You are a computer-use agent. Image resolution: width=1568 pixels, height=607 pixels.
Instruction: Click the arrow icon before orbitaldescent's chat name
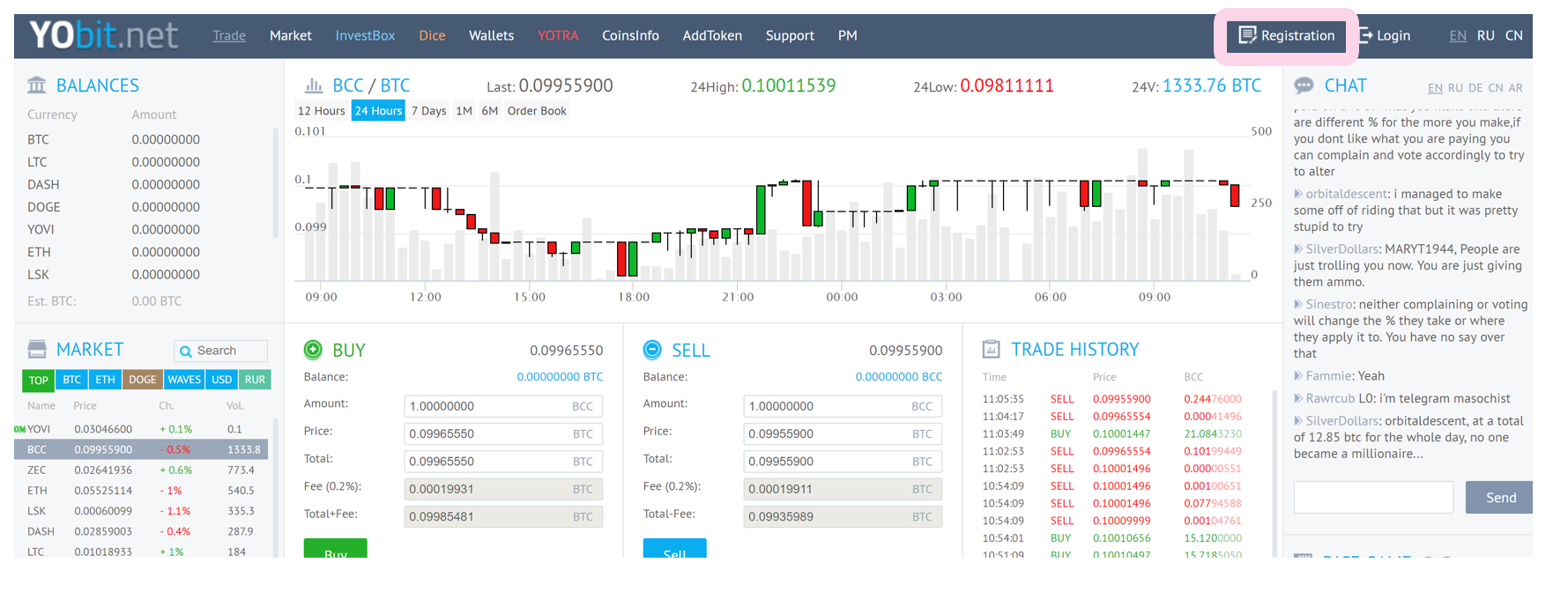1298,194
